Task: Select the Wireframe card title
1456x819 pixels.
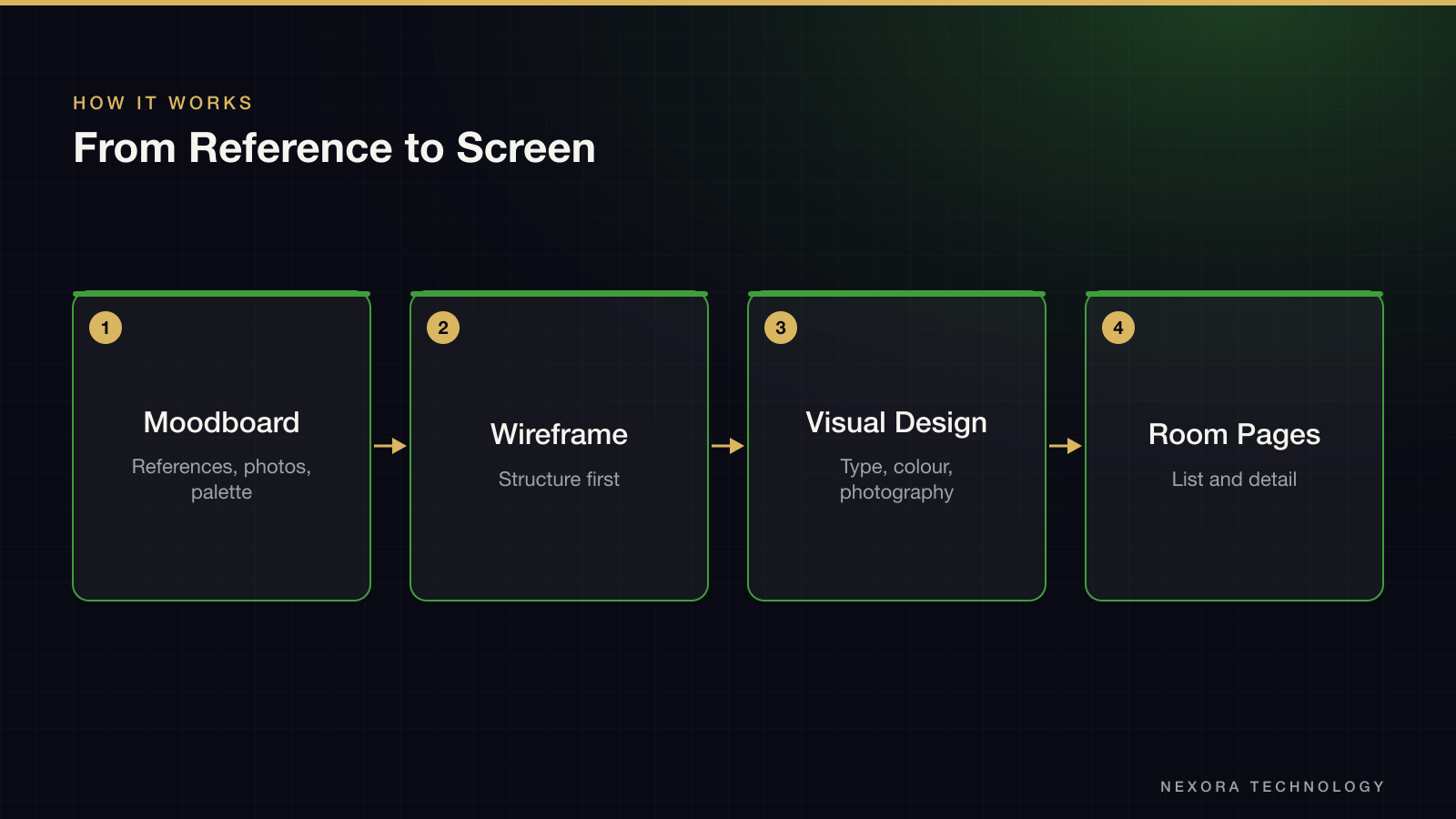Action: coord(559,434)
